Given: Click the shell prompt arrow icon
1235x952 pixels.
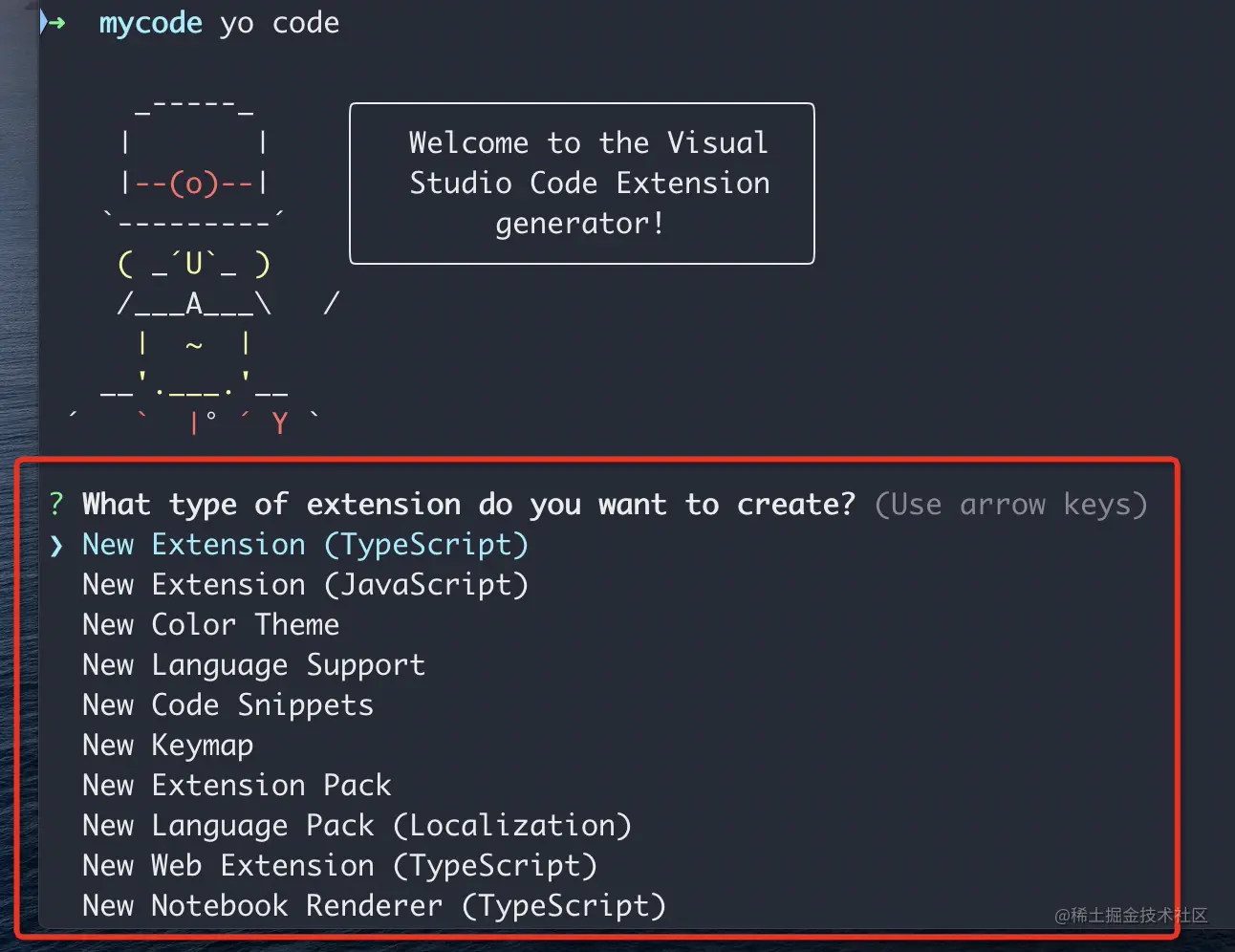Looking at the screenshot, I should (53, 23).
